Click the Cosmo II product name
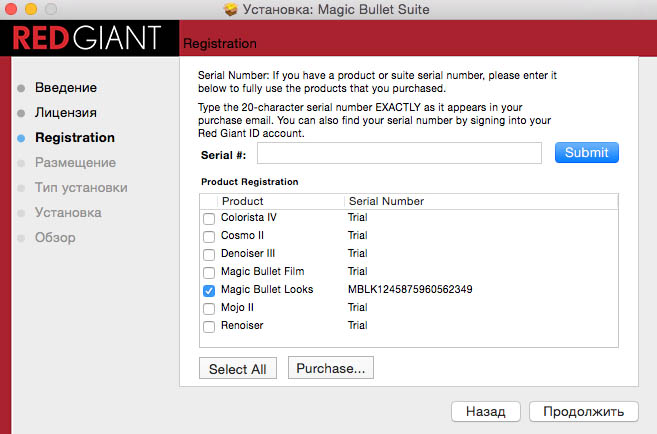This screenshot has height=434, width=657. coord(242,235)
